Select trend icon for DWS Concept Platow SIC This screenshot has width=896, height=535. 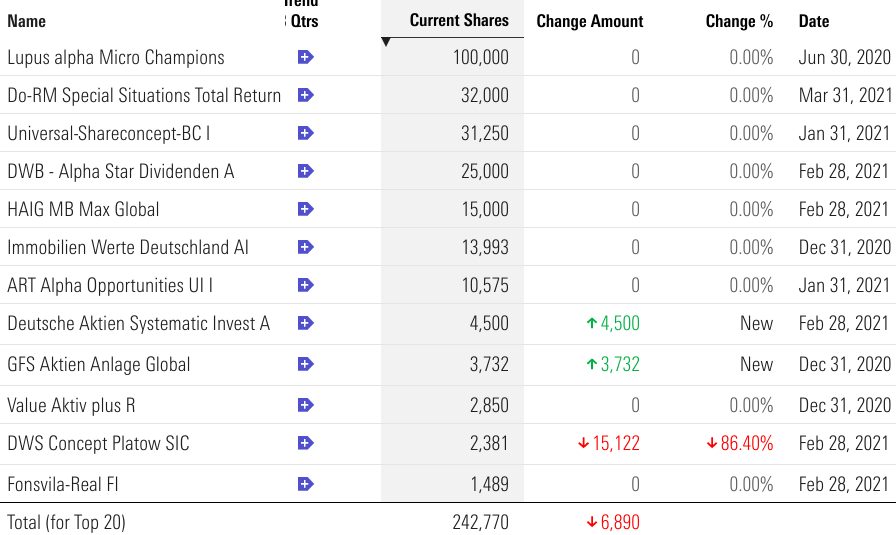[x=306, y=443]
